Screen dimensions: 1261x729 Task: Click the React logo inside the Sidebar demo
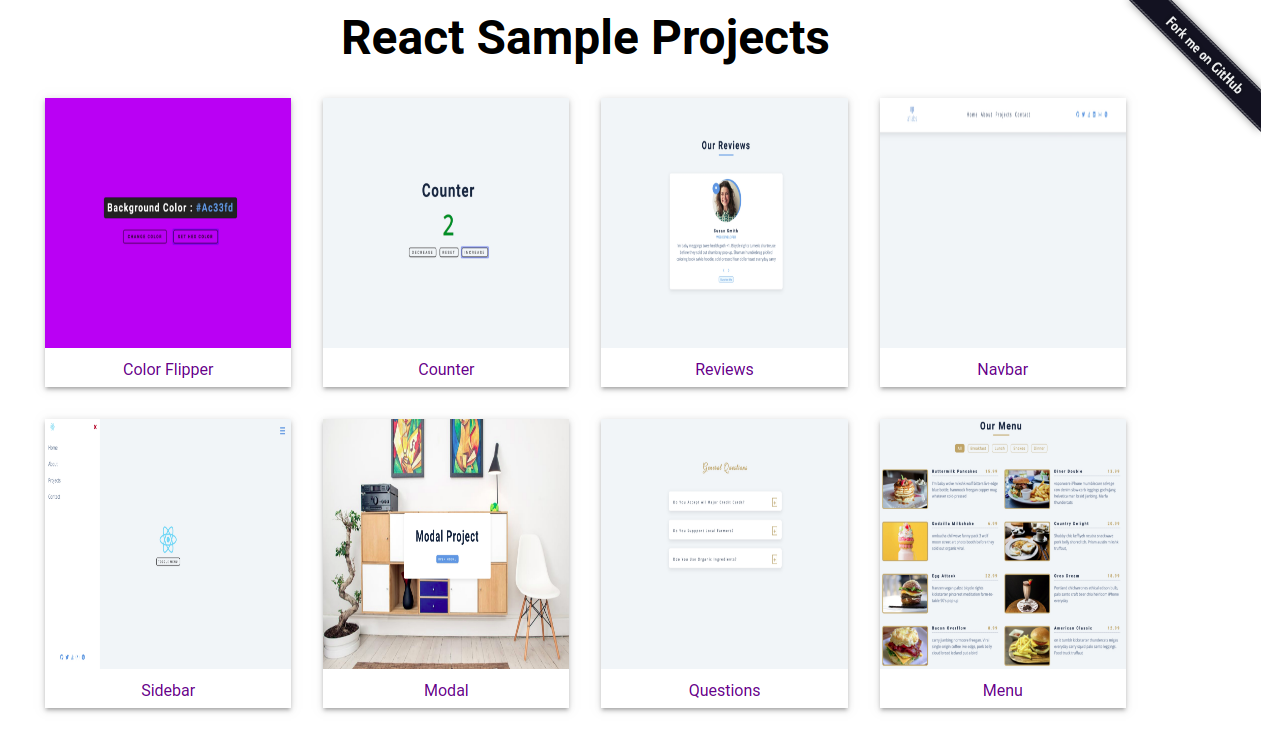pos(168,539)
